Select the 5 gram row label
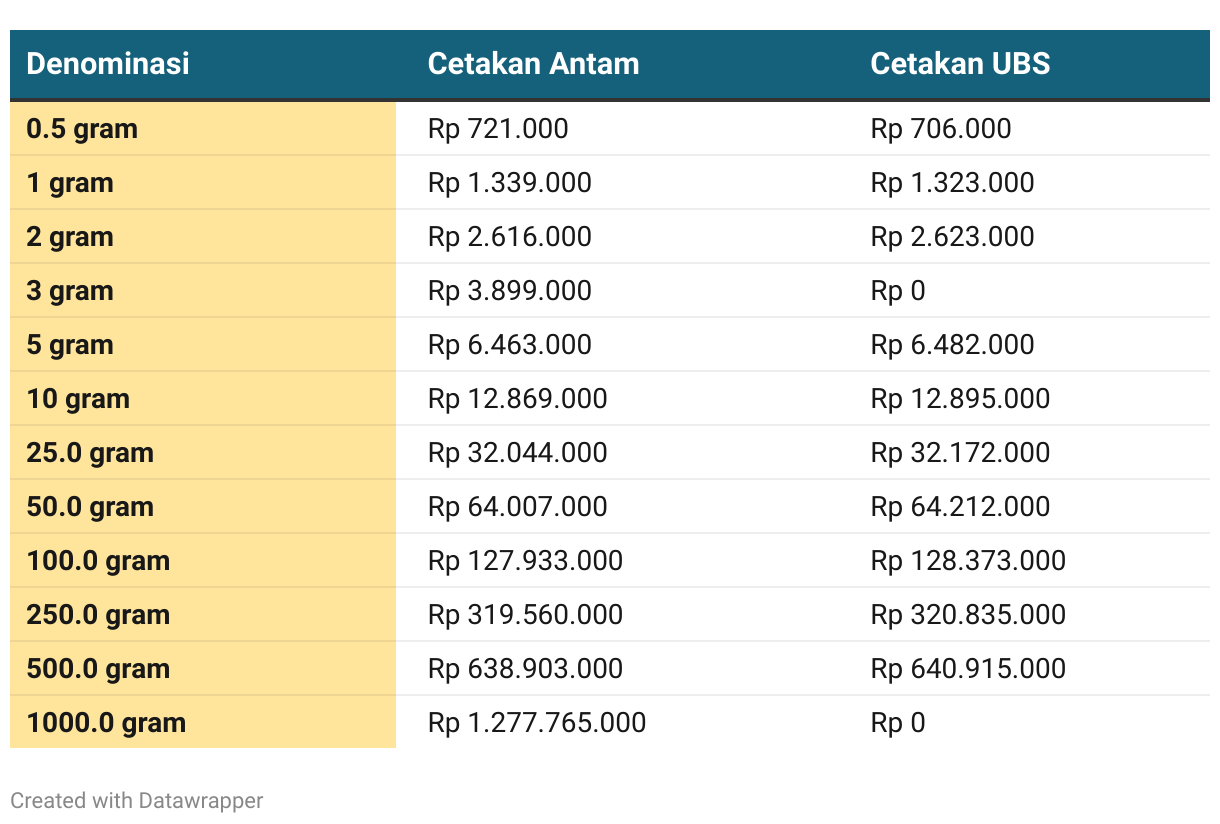1220x824 pixels. 70,345
